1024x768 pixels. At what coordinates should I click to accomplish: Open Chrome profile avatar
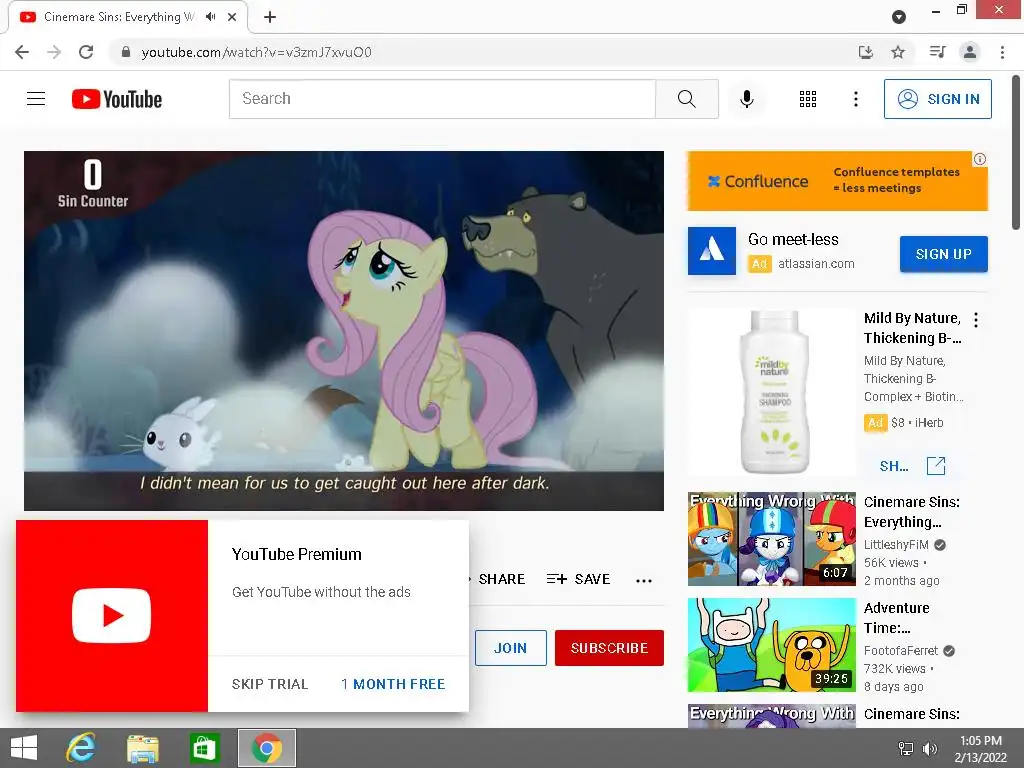click(970, 52)
